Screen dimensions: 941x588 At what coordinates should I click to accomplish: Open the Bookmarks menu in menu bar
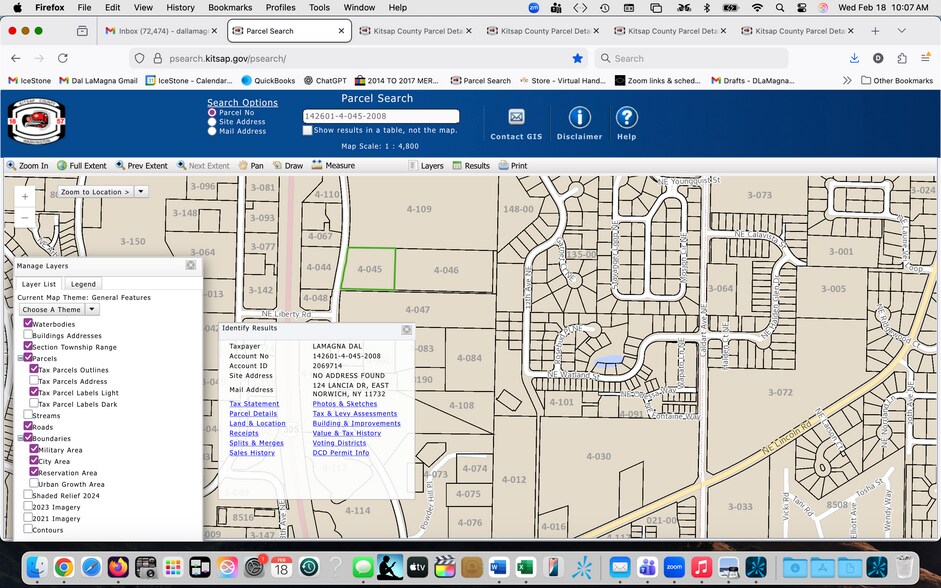[x=229, y=7]
